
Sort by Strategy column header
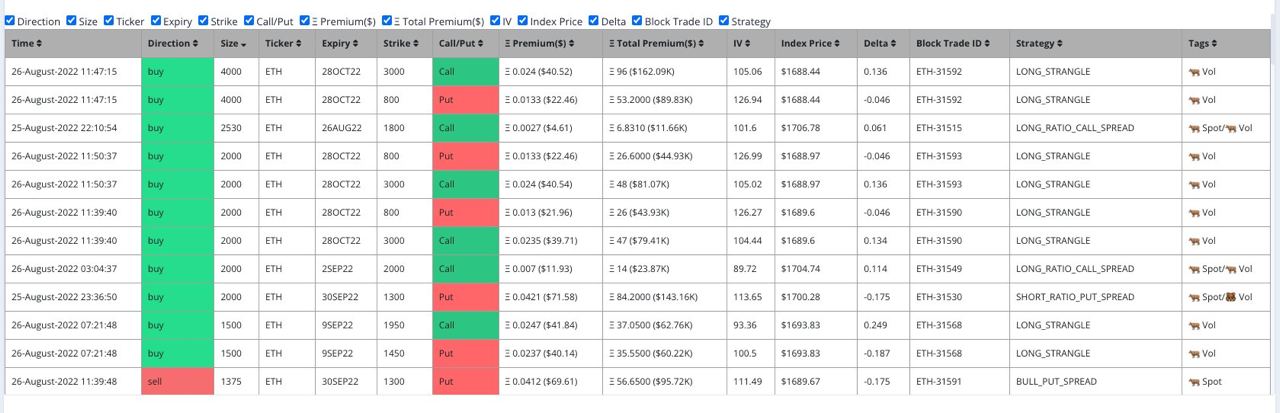[1039, 43]
